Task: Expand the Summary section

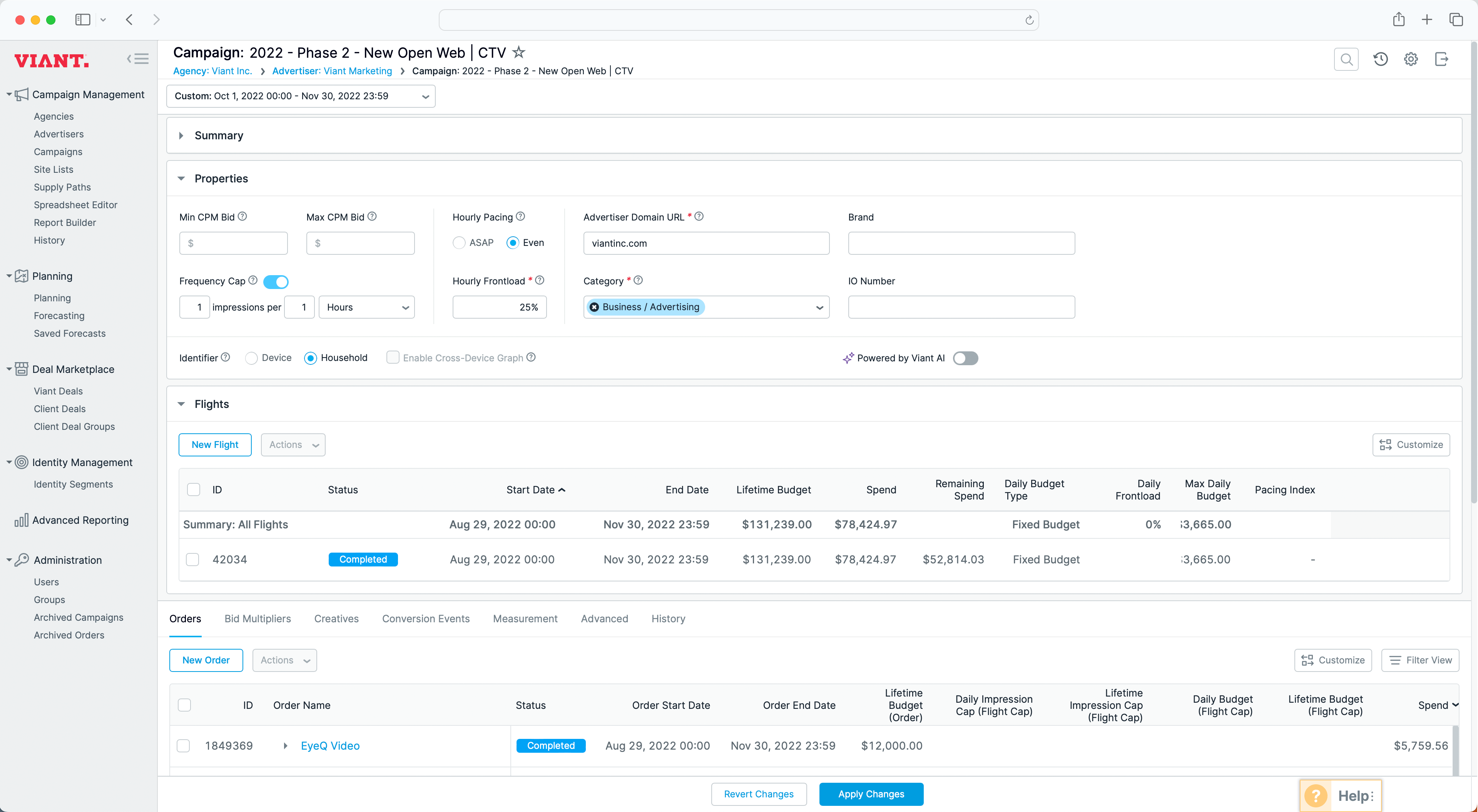Action: point(181,135)
